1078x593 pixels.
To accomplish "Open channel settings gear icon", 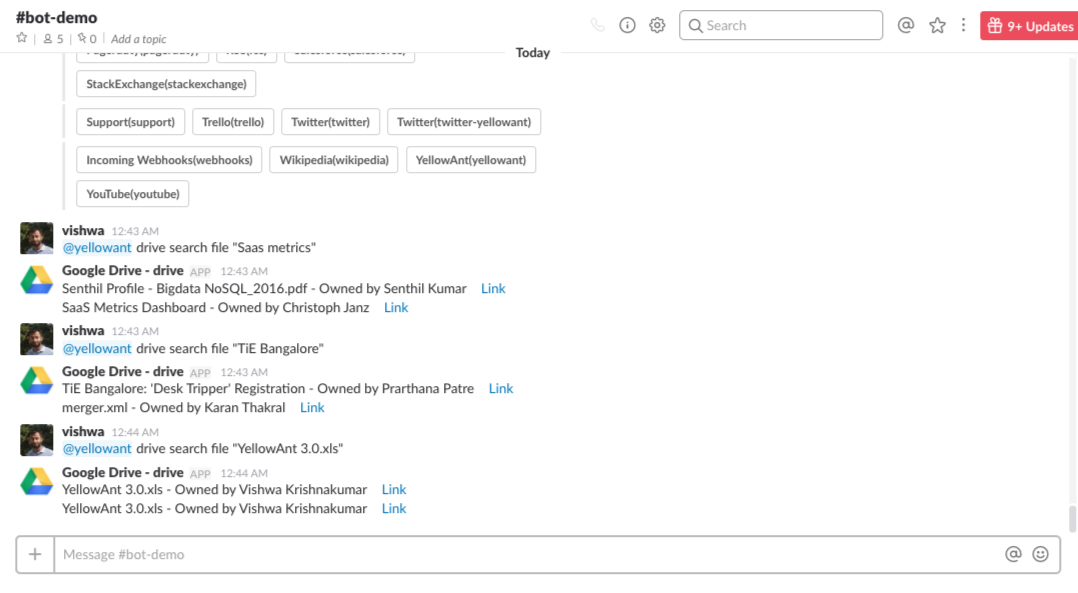I will 657,25.
